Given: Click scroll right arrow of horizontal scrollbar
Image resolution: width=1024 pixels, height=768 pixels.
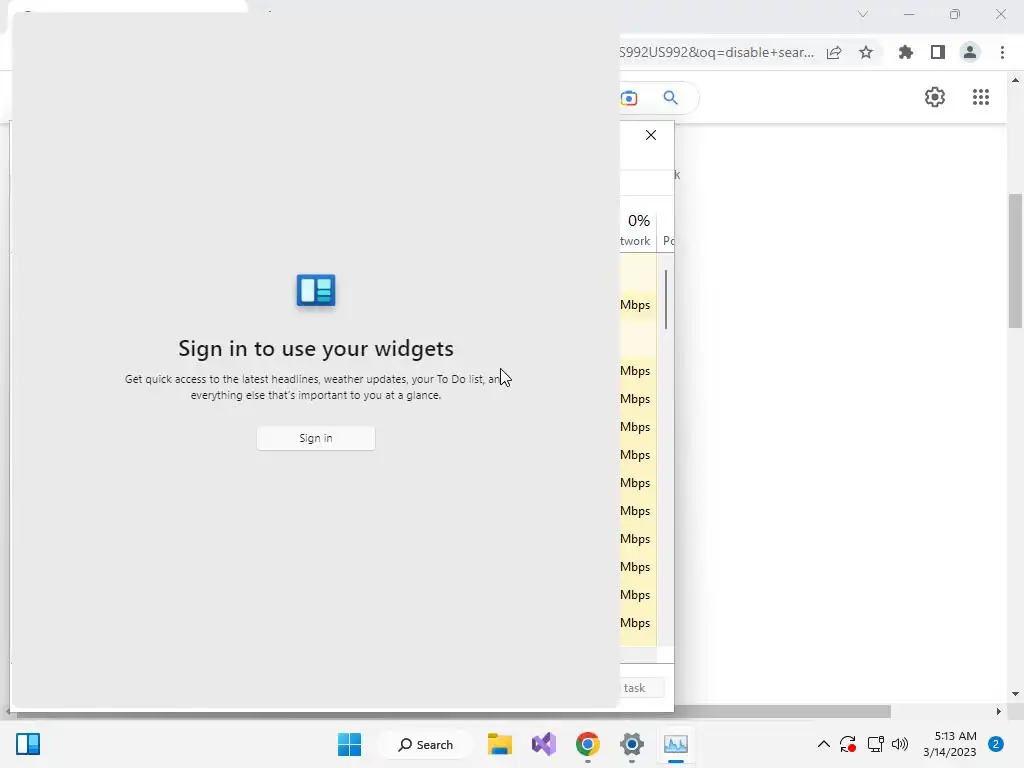Looking at the screenshot, I should (x=999, y=711).
